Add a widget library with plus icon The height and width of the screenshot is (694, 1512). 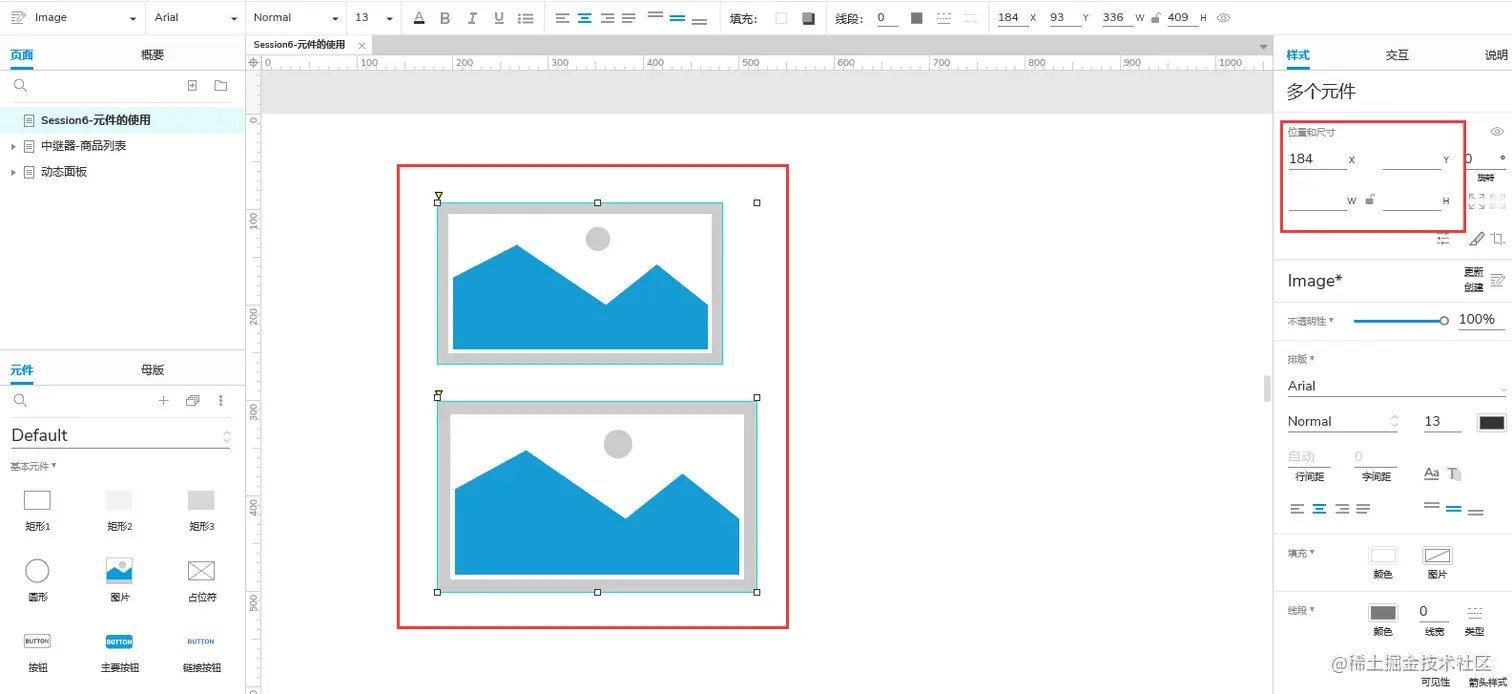pos(164,401)
